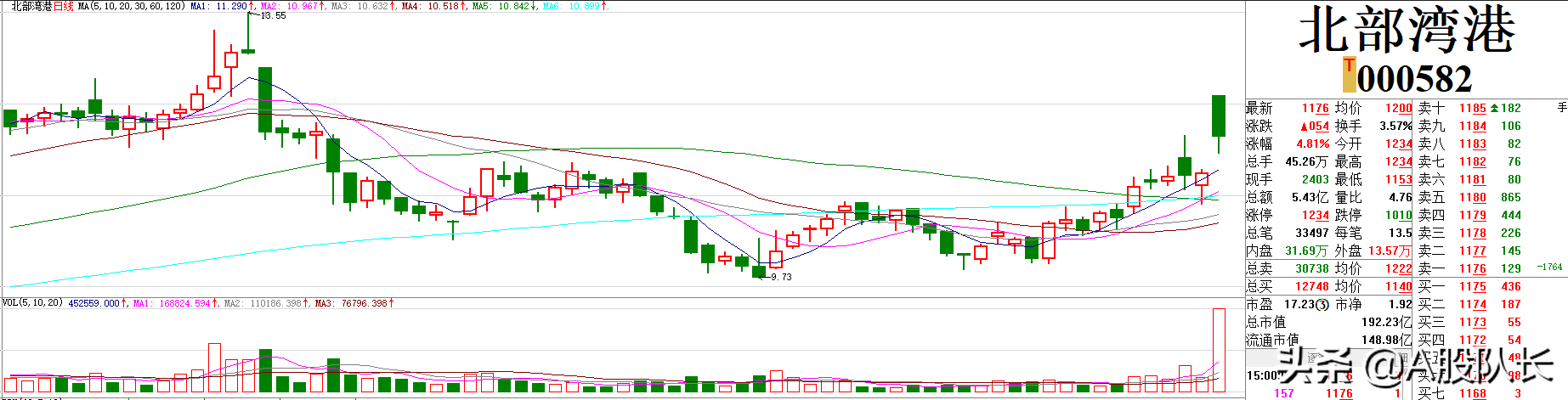The image size is (1568, 400).
Task: Click the 买二 price 1174
Action: [x=1473, y=304]
